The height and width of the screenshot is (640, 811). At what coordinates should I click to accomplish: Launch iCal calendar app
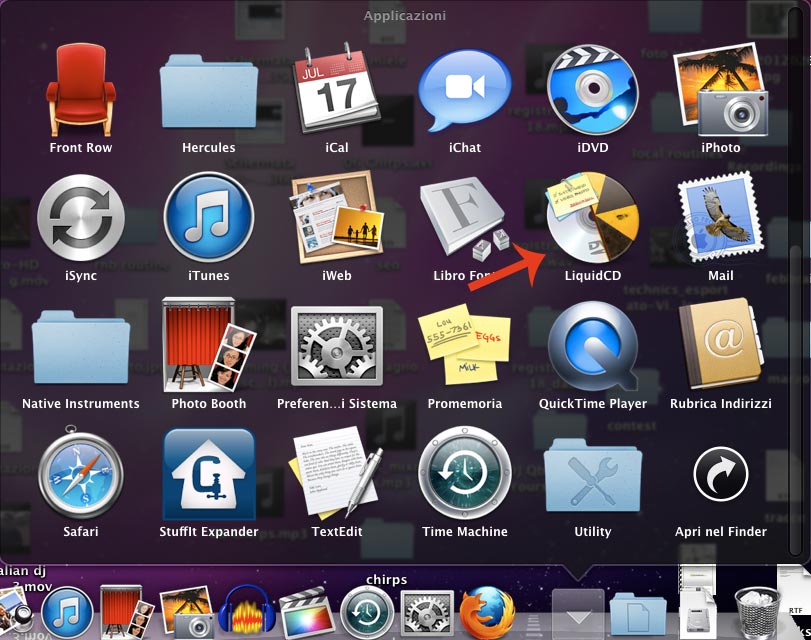coord(337,88)
